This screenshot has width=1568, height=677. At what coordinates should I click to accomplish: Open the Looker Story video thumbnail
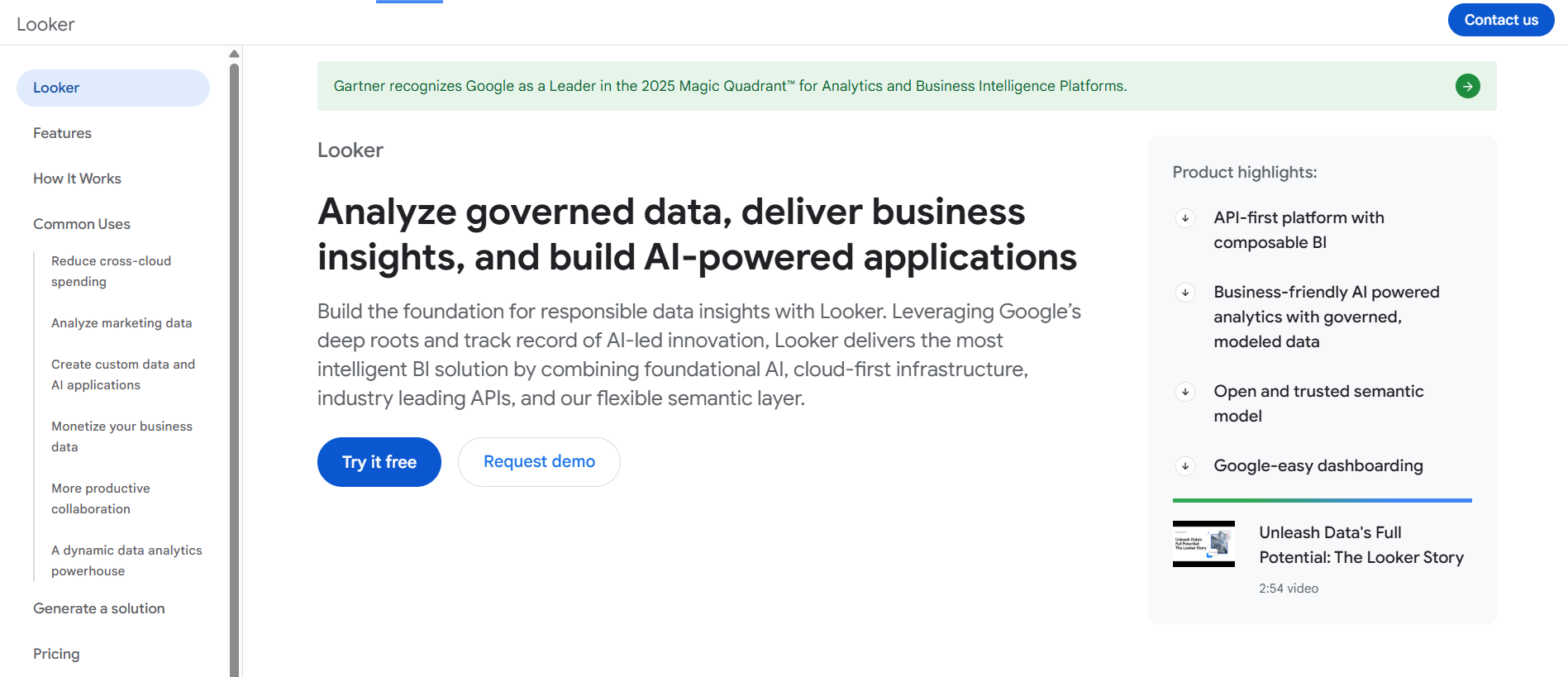coord(1203,544)
